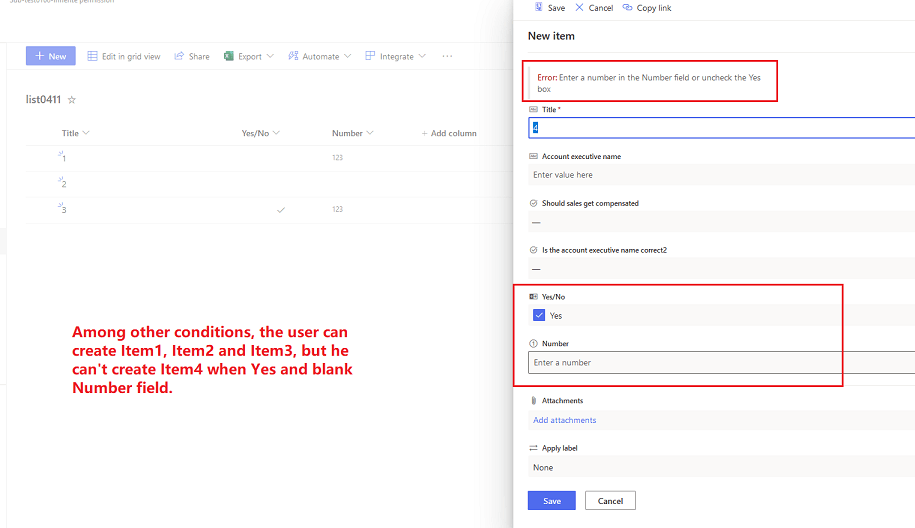
Task: Favorite list0411 with the star icon
Action: point(72,100)
